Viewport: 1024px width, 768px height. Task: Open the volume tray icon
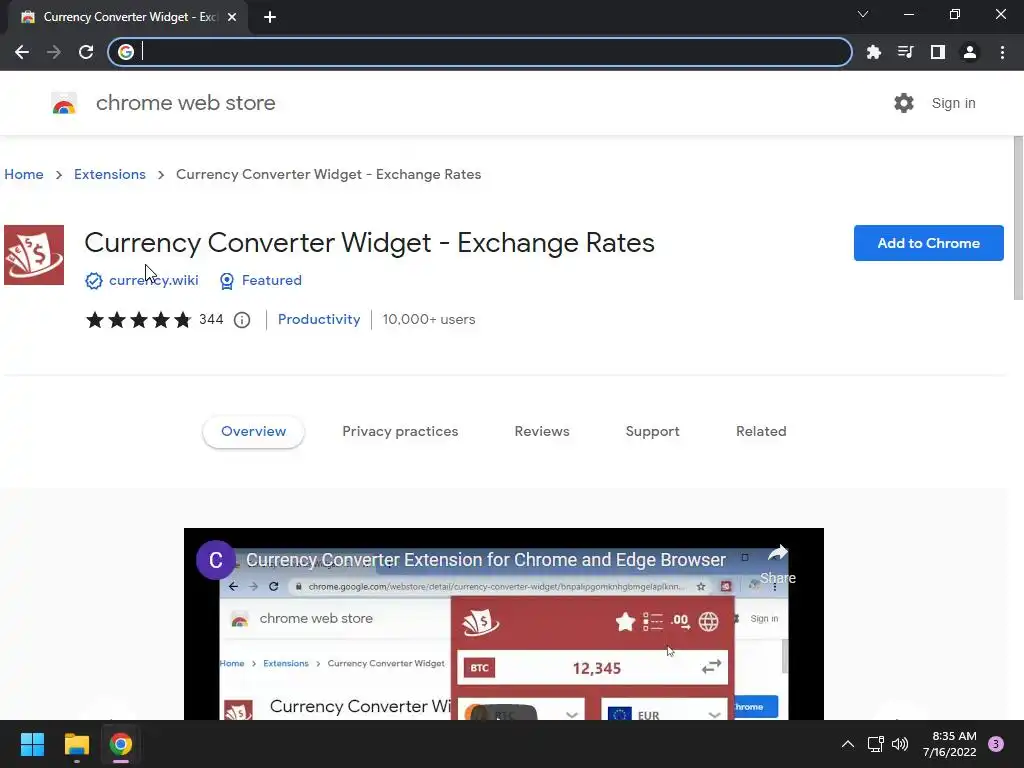901,744
